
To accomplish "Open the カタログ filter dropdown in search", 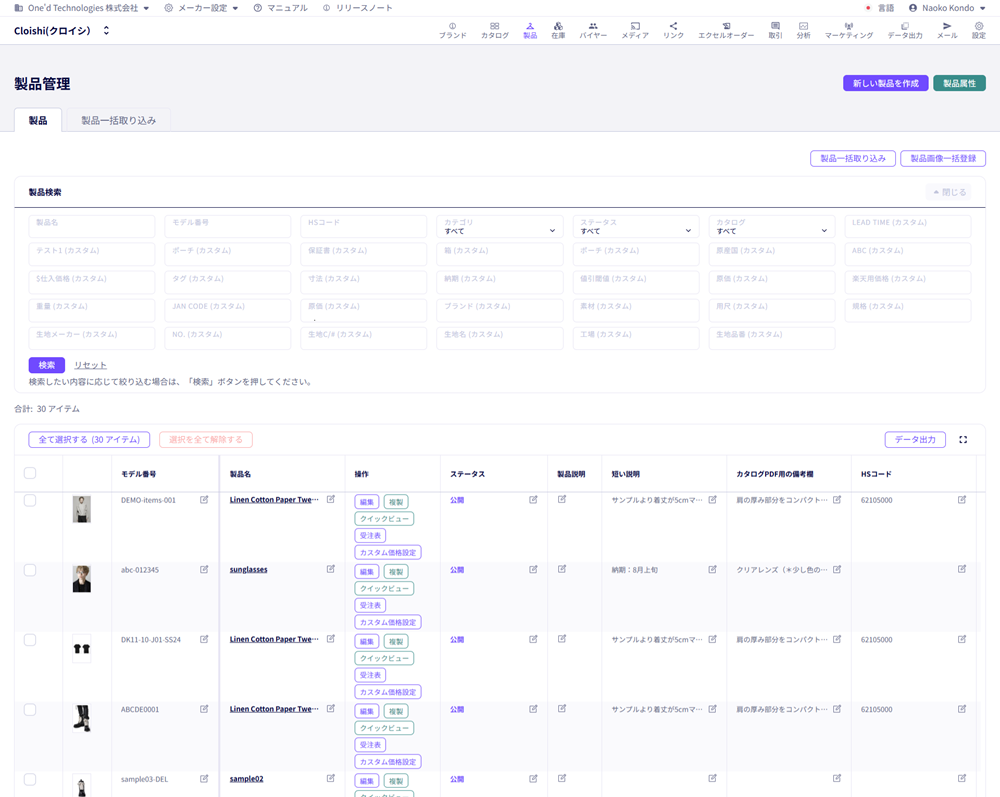I will pos(772,226).
